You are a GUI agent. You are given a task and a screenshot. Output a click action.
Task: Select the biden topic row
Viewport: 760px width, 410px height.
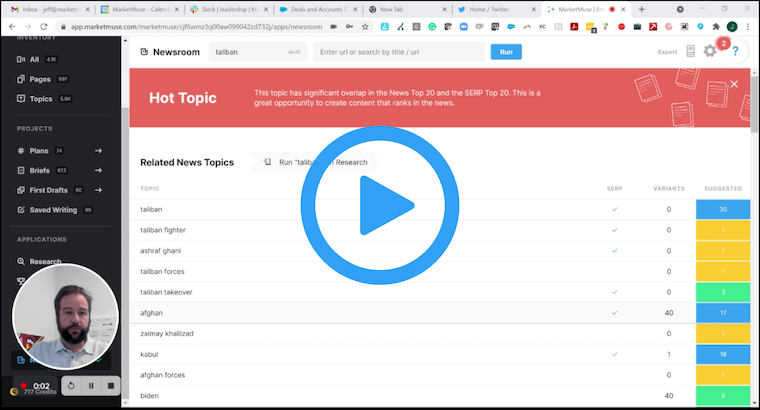point(440,395)
